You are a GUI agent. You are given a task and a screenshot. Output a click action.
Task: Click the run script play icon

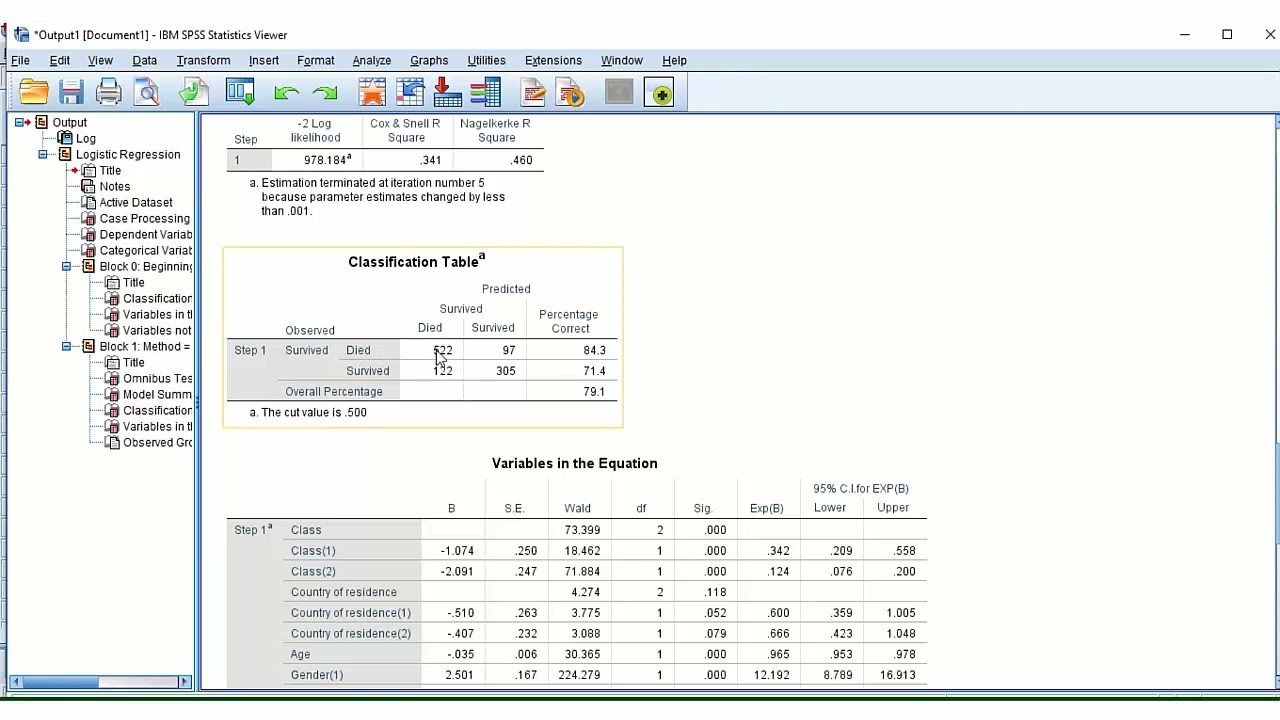click(571, 93)
